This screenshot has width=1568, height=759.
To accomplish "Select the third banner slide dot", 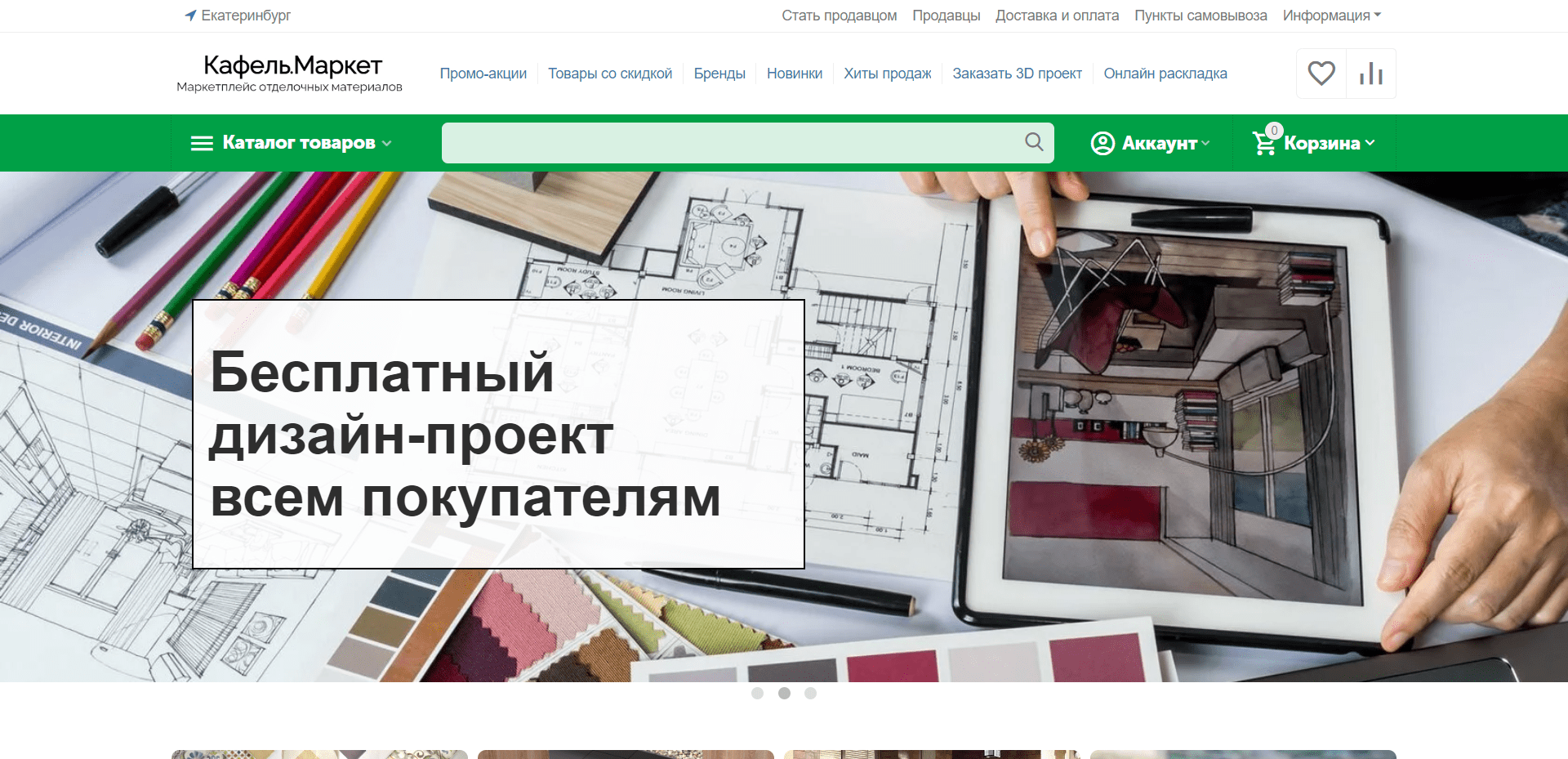I will coord(810,693).
